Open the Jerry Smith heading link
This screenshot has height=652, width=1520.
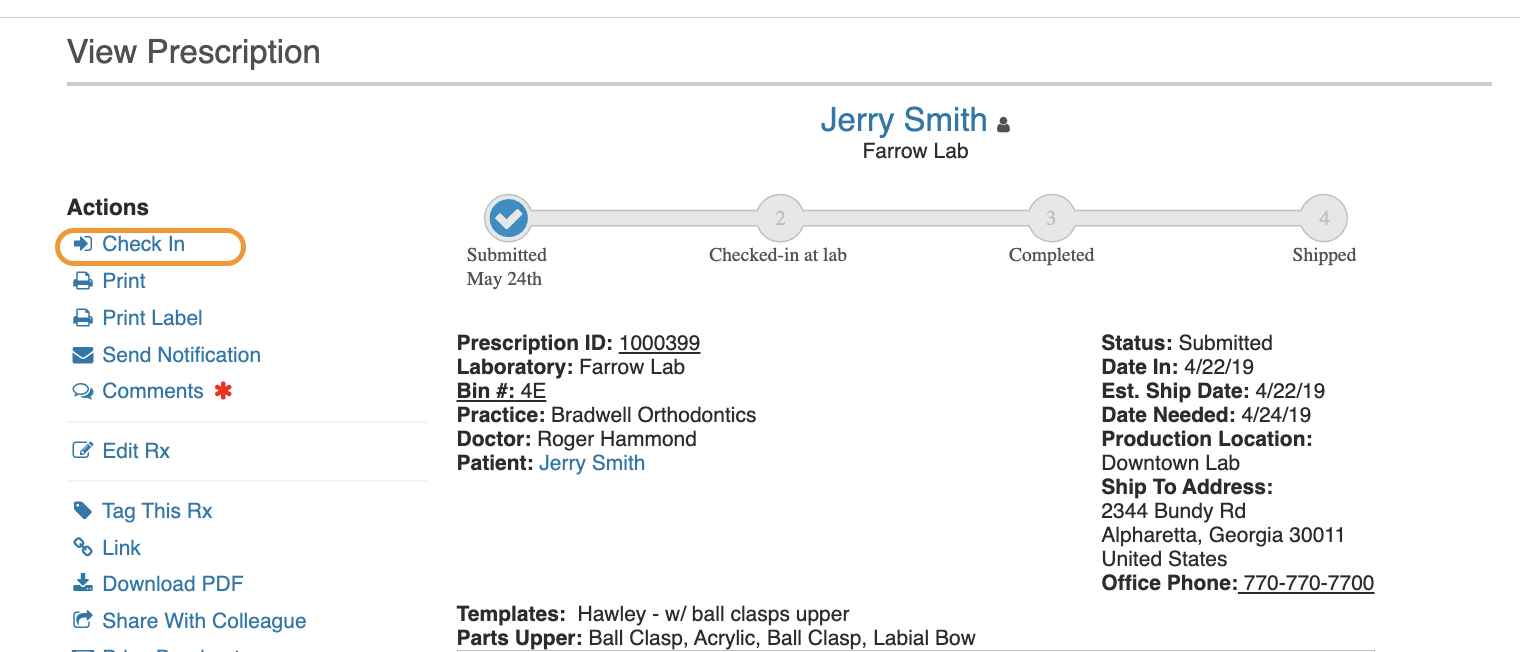[904, 120]
